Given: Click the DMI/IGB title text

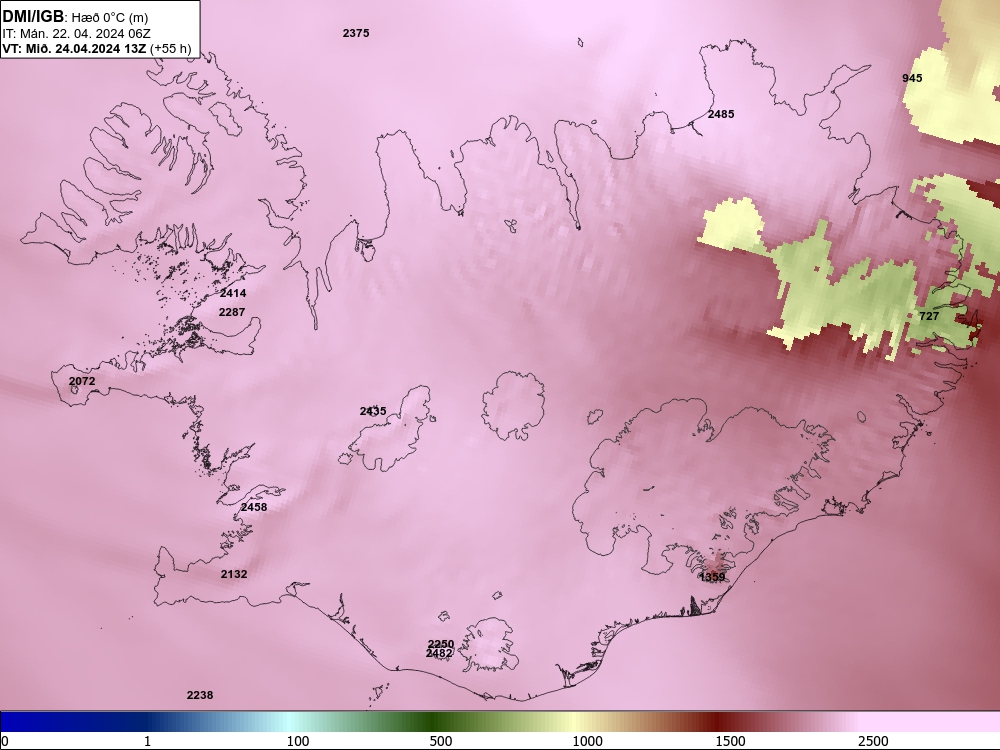Looking at the screenshot, I should pos(33,17).
